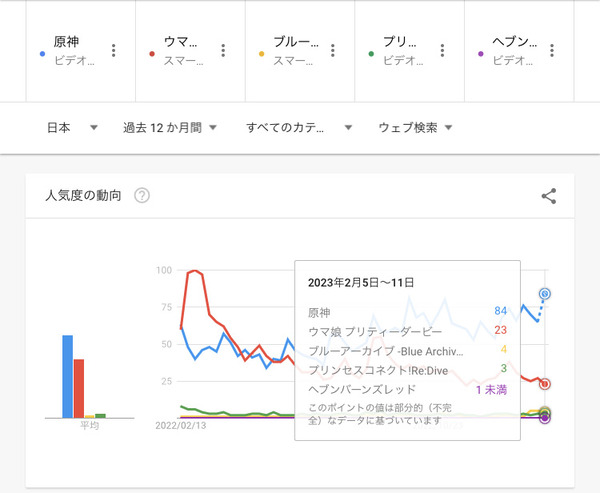This screenshot has height=493, width=600.
Task: Click the tooltip value 84 for 原神
Action: (x=501, y=311)
